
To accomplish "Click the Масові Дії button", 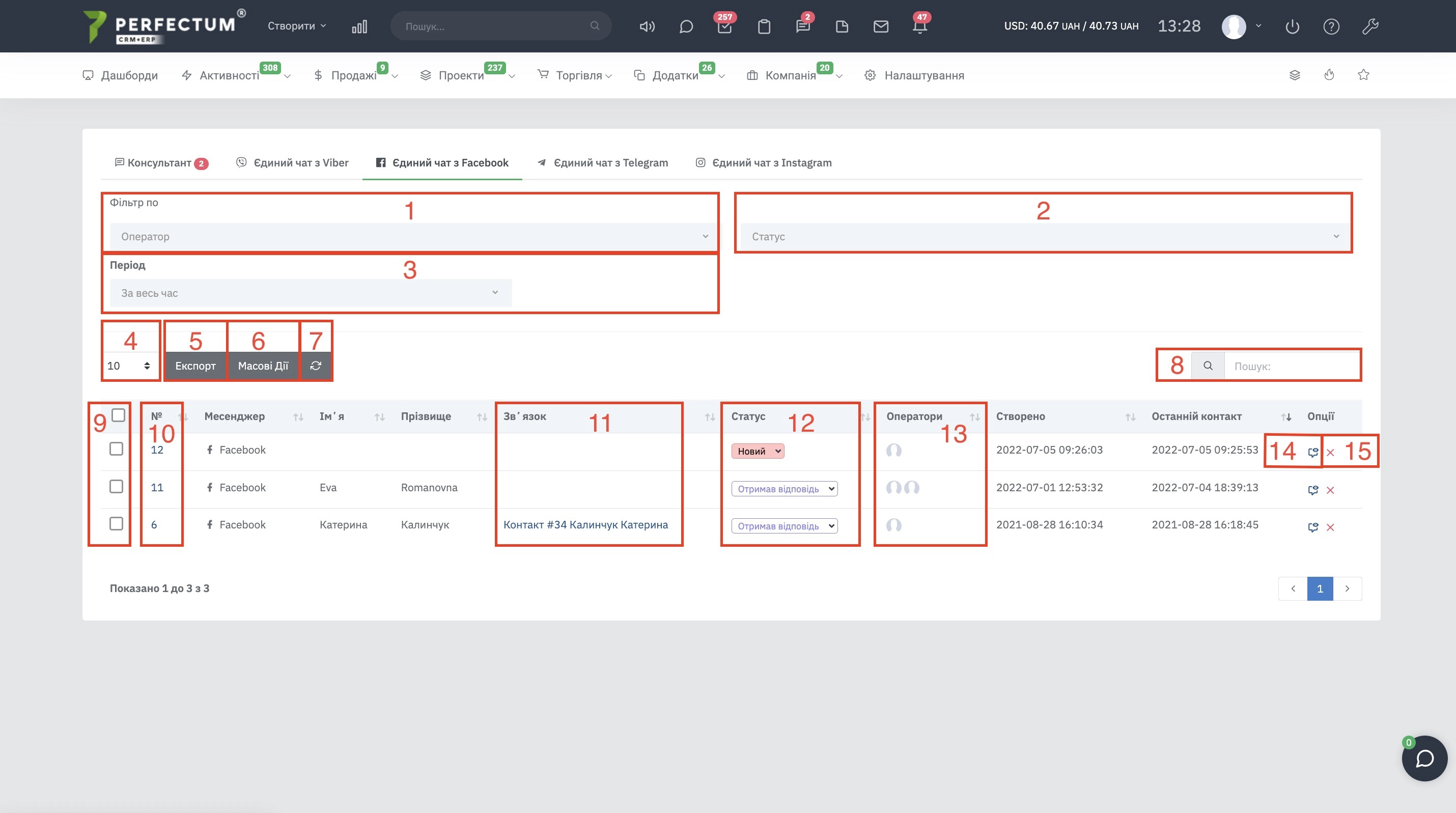I will pyautogui.click(x=263, y=366).
